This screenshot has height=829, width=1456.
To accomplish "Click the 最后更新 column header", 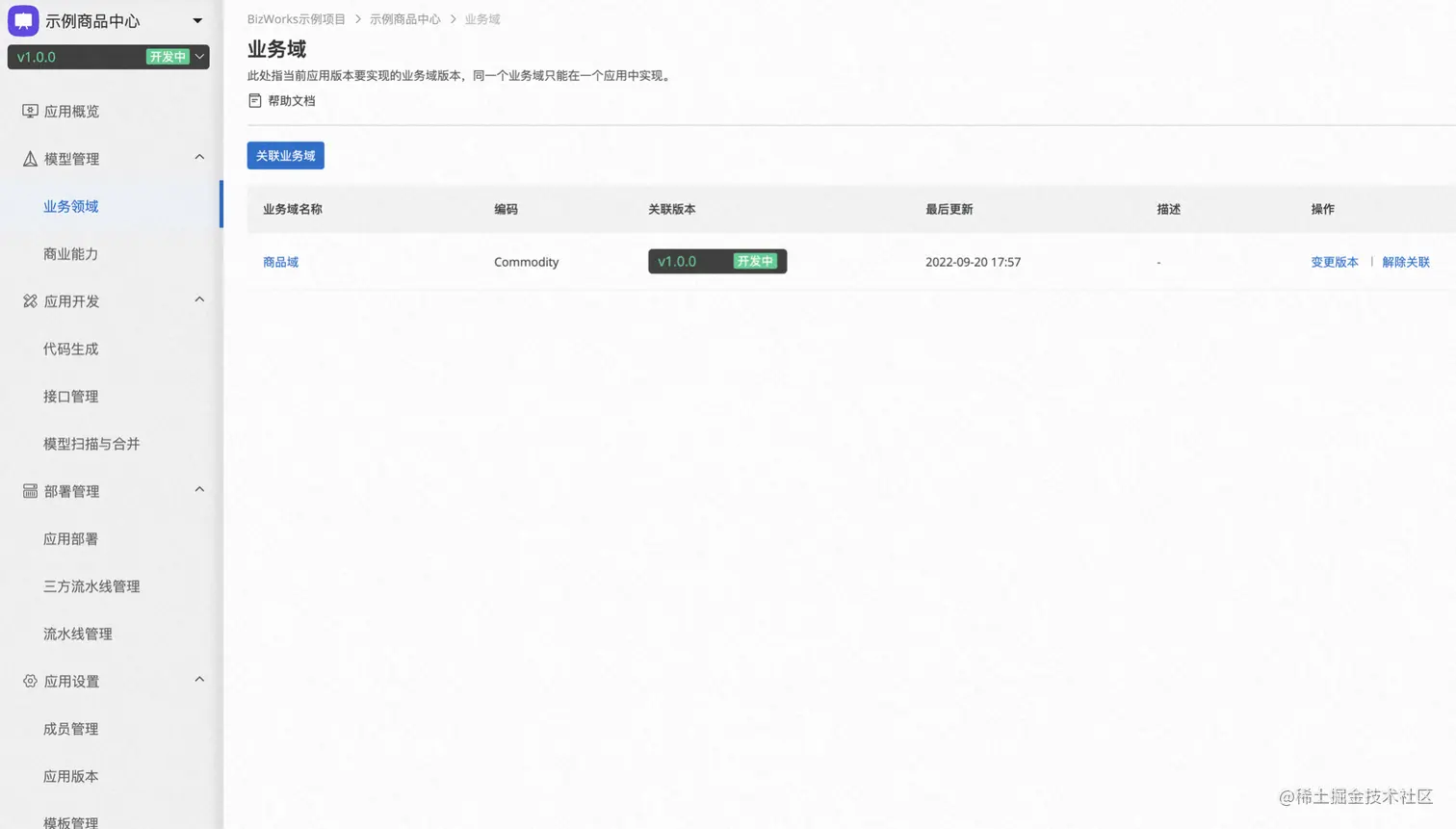I will click(x=949, y=209).
